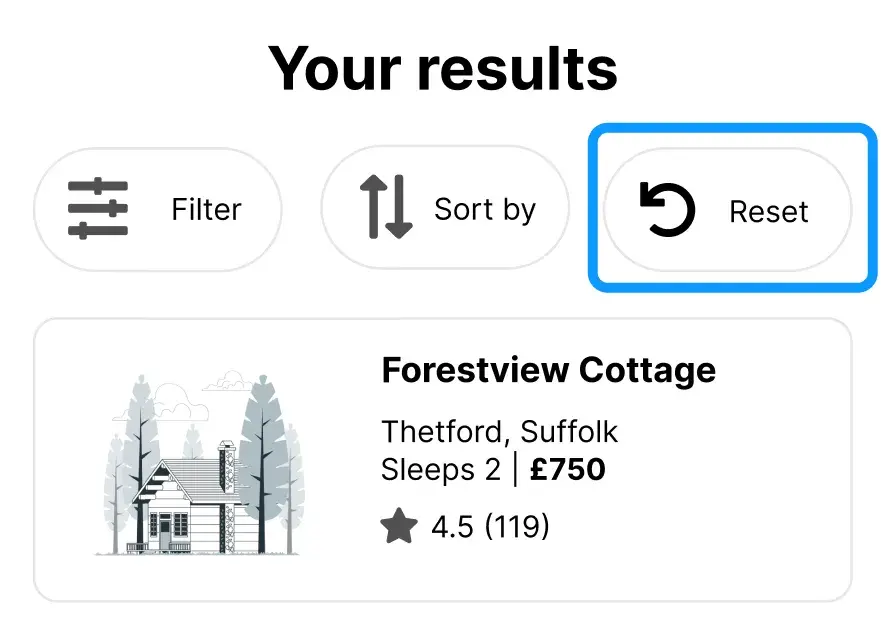
Task: Click the Your results heading
Action: pos(443,68)
